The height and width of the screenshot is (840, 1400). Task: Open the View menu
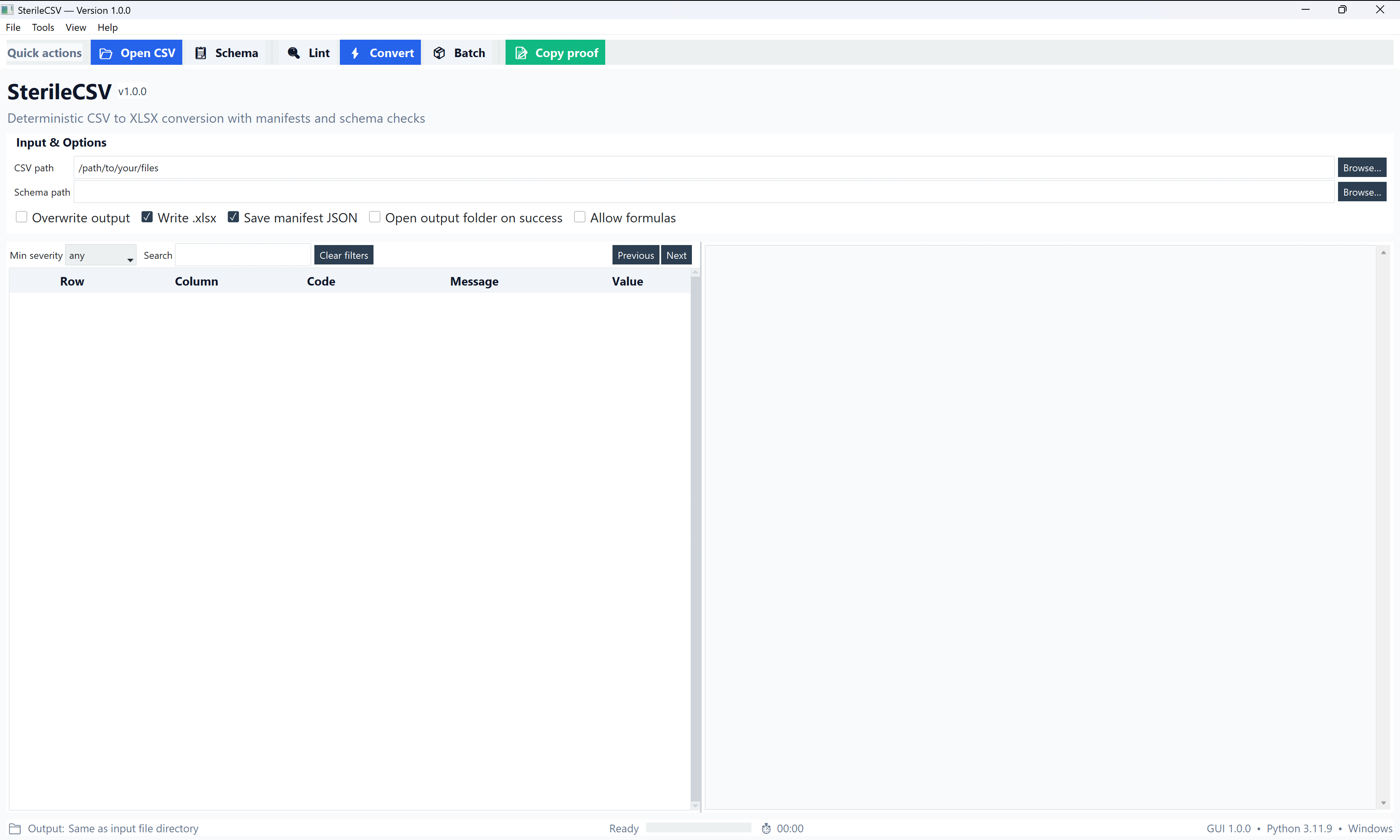76,27
